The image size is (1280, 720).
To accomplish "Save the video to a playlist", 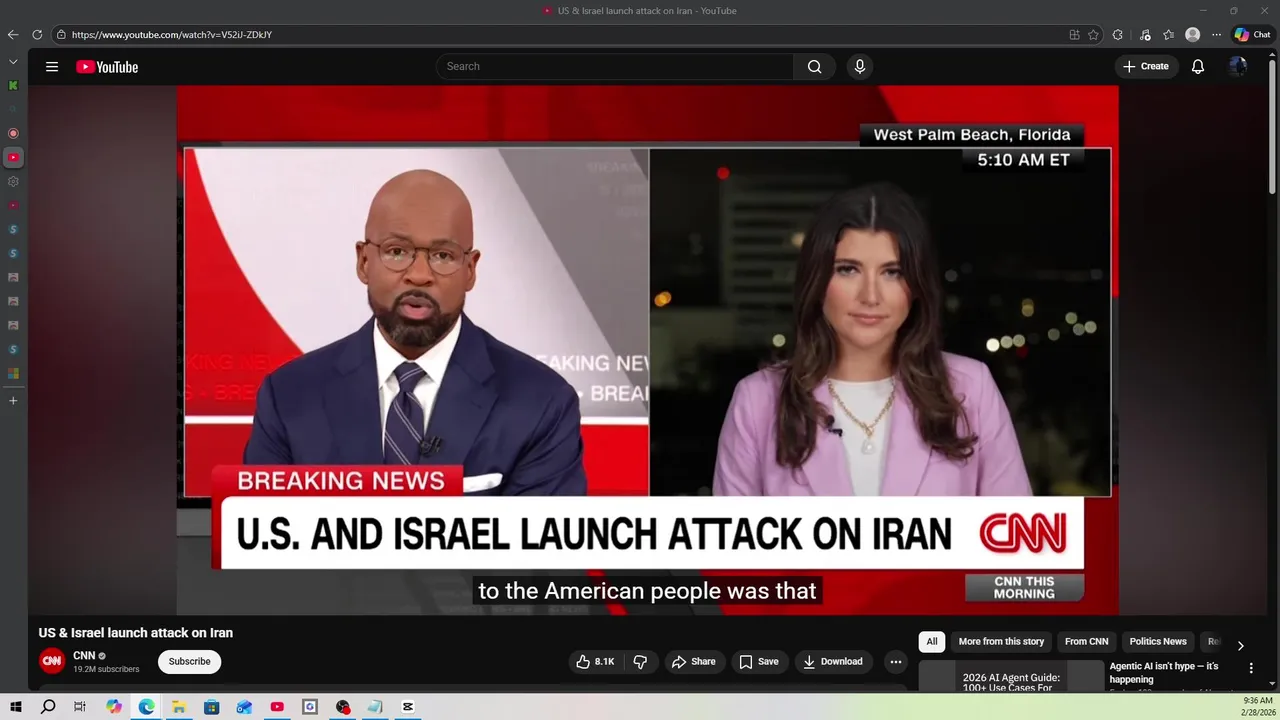I will pos(759,662).
